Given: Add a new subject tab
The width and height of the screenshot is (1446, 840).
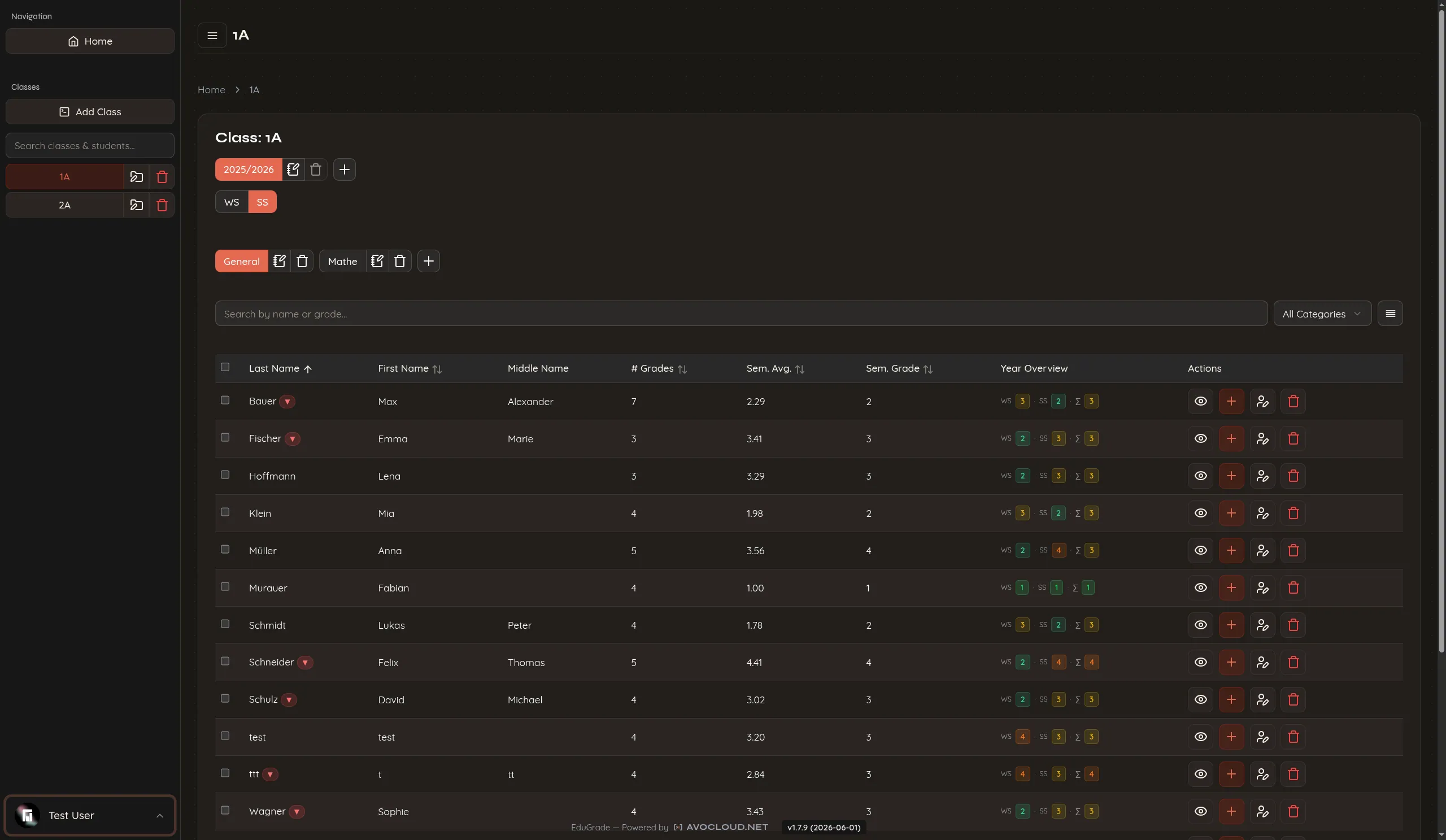Looking at the screenshot, I should pos(428,261).
